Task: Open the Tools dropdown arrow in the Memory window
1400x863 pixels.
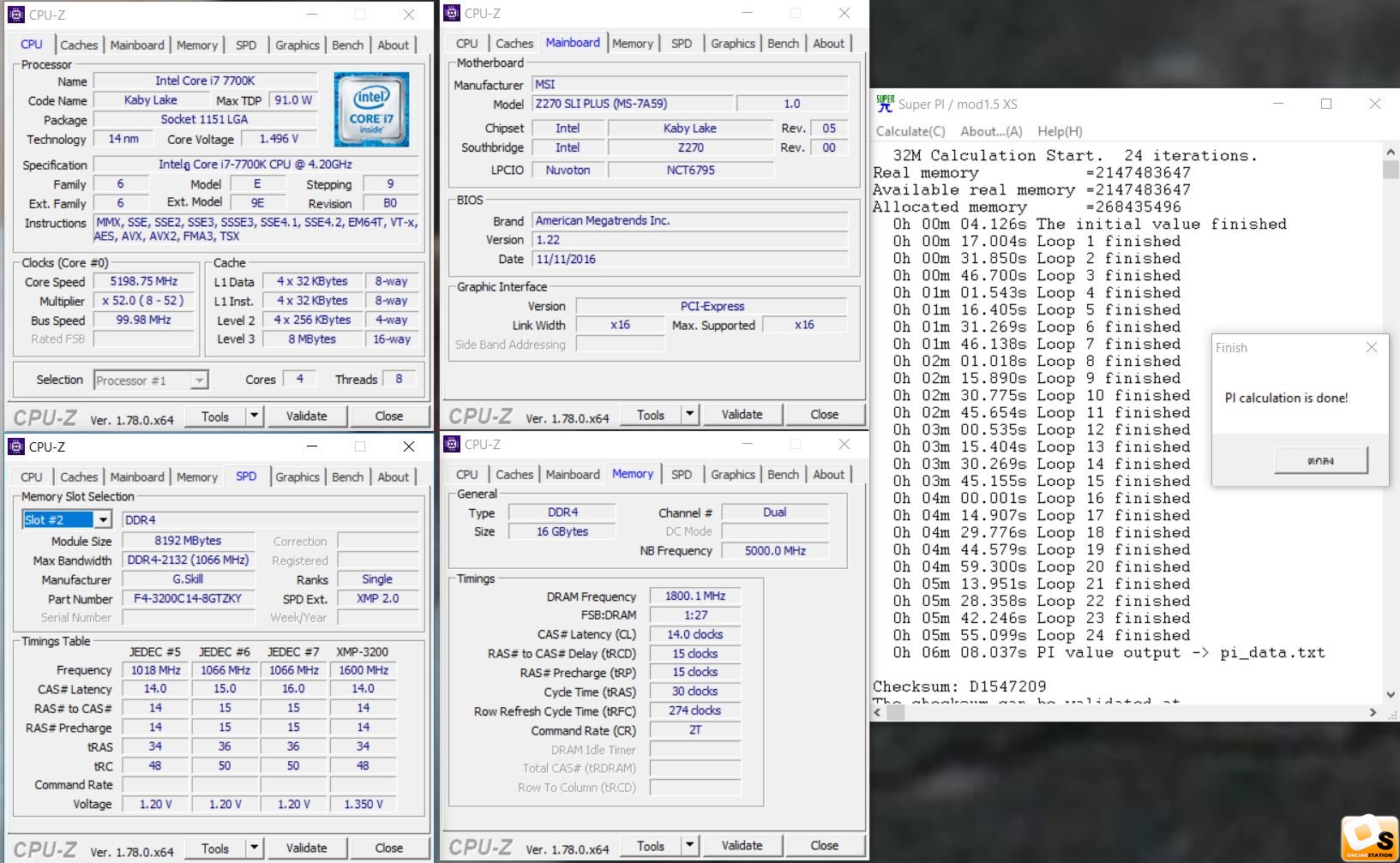Action: pos(689,846)
